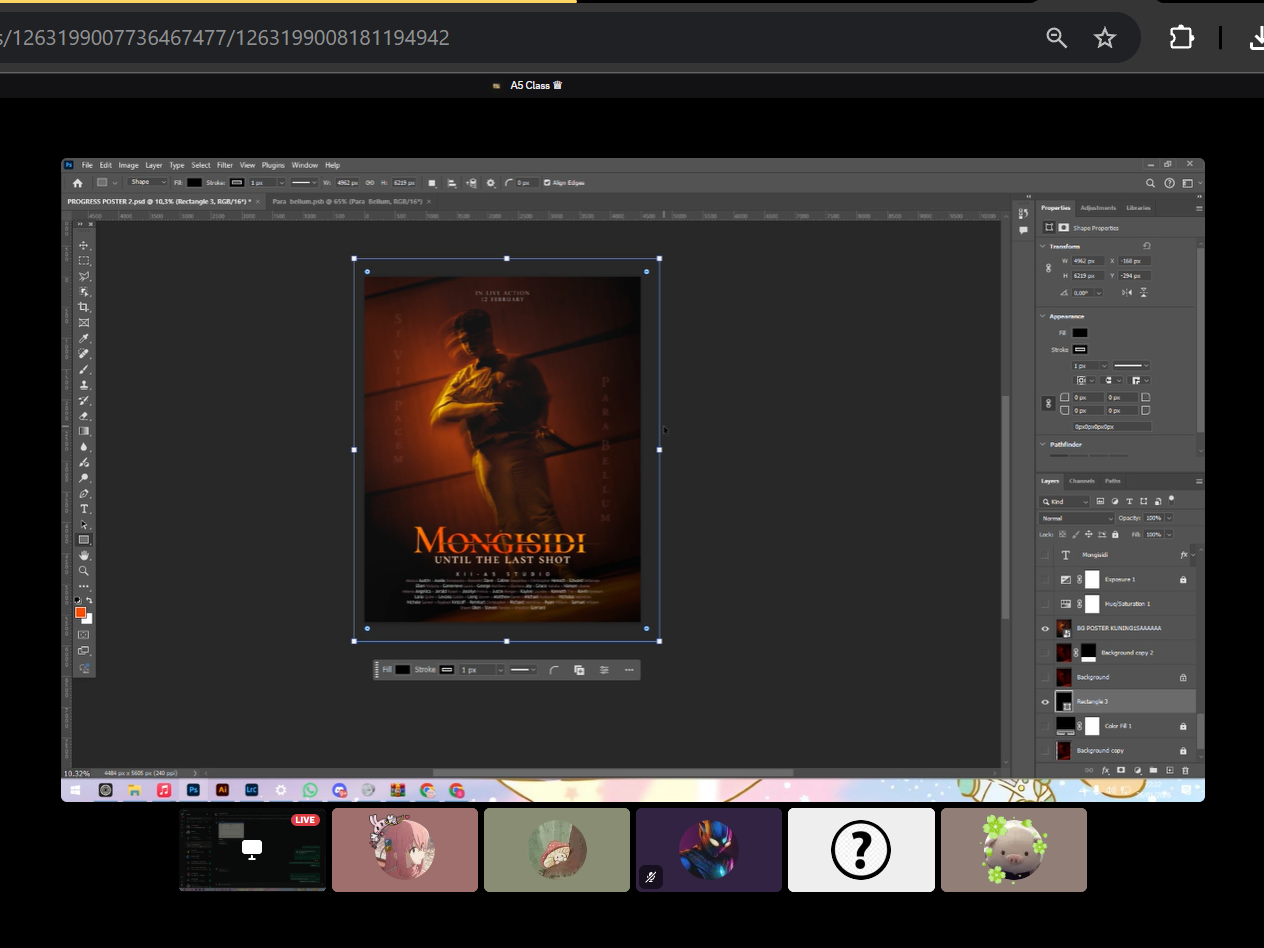Image resolution: width=1264 pixels, height=948 pixels.
Task: Select the Crop tool in the toolbar
Action: pos(84,307)
